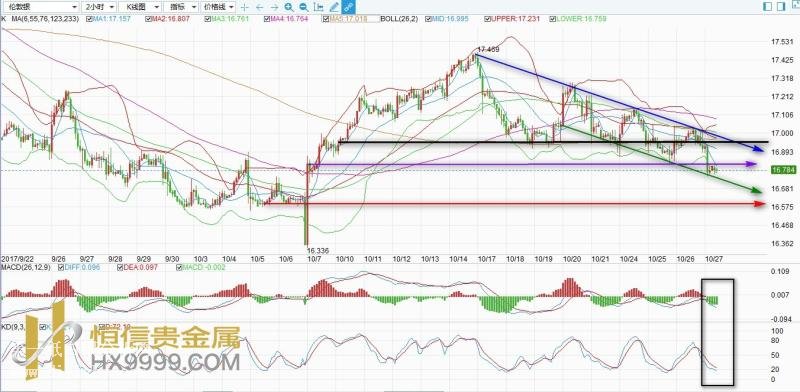The height and width of the screenshot is (392, 800).
Task: Click the current price tag 16.784
Action: click(x=784, y=170)
